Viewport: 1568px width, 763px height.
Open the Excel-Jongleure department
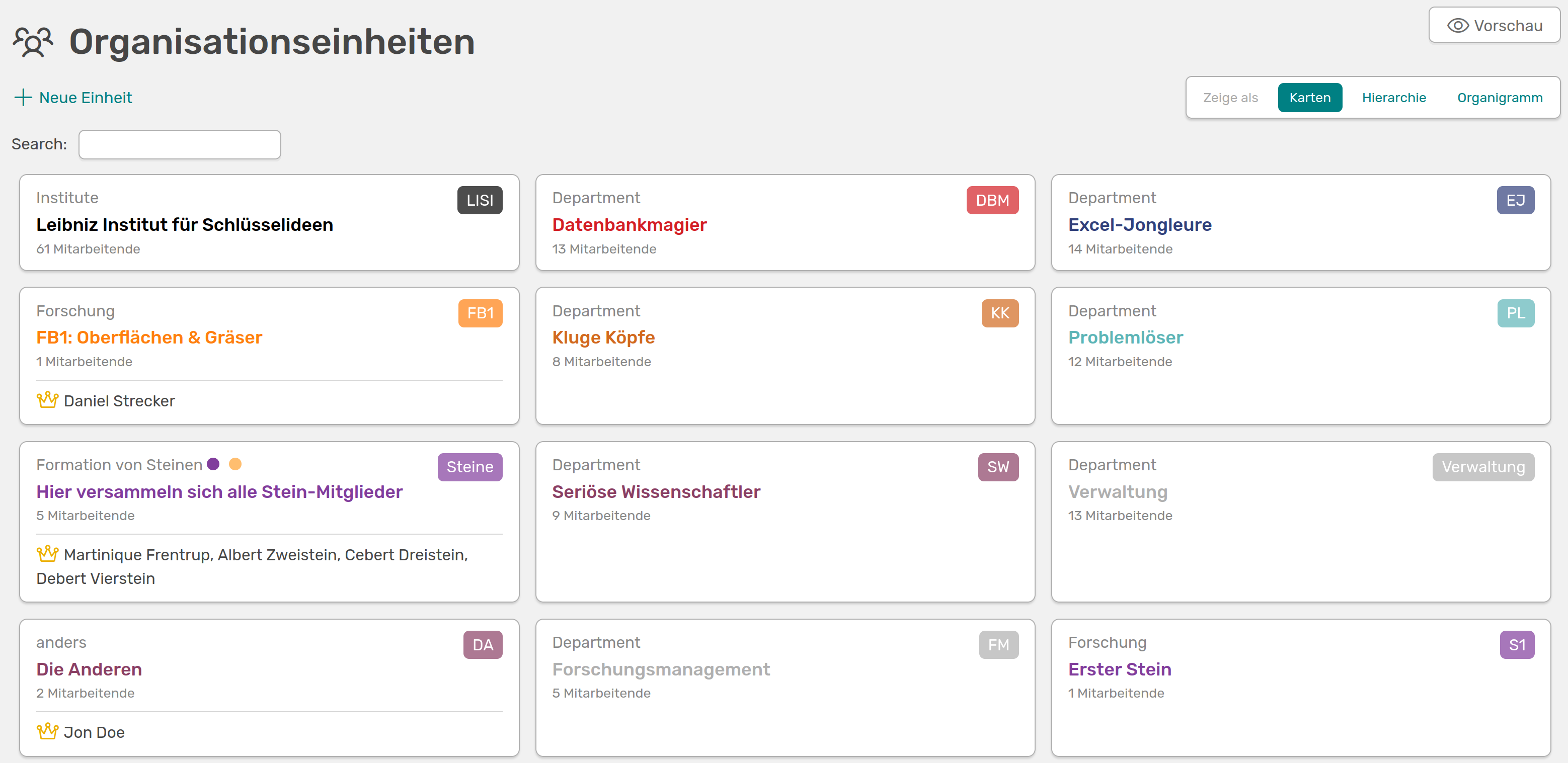point(1139,224)
